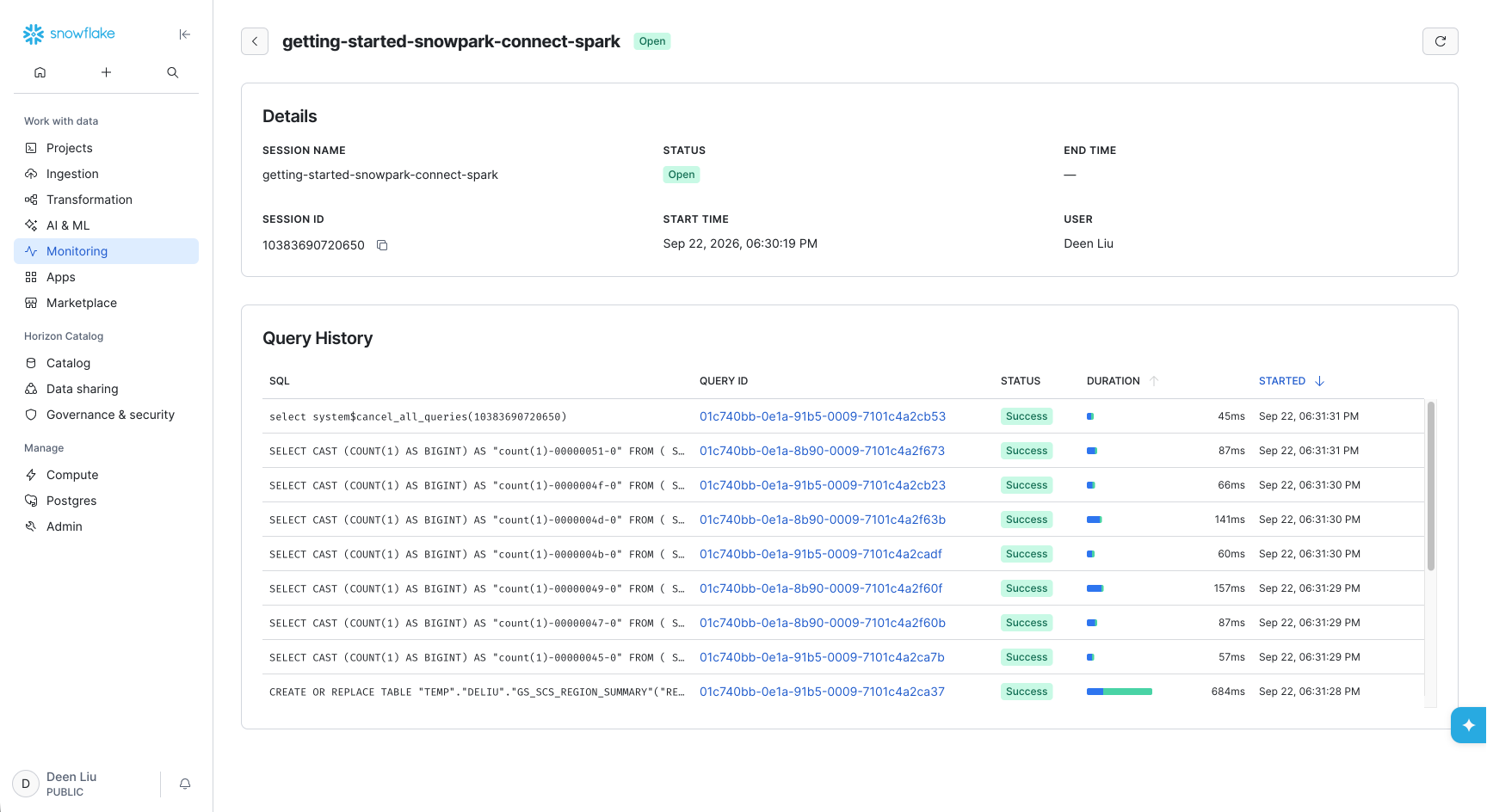Open Projects in sidebar

click(106, 148)
